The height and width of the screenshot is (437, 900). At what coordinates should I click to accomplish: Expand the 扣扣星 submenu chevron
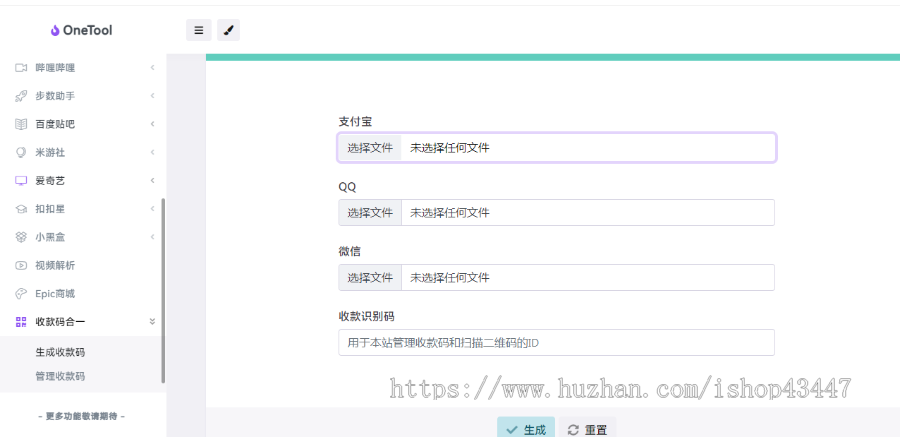point(152,208)
